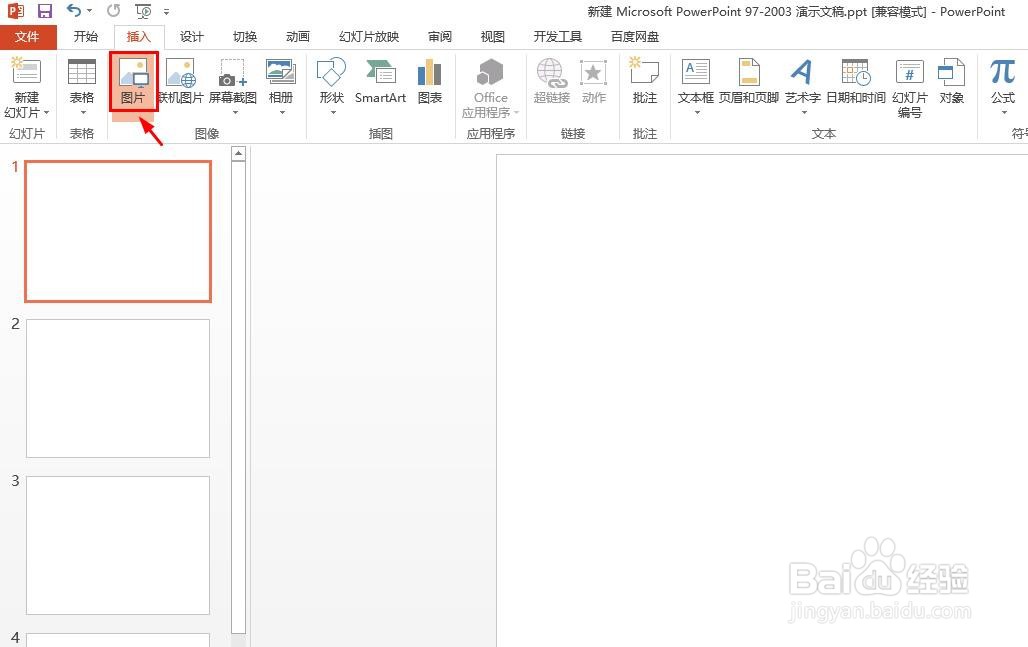The height and width of the screenshot is (647, 1028).
Task: Select slide 3 thumbnail
Action: click(117, 545)
